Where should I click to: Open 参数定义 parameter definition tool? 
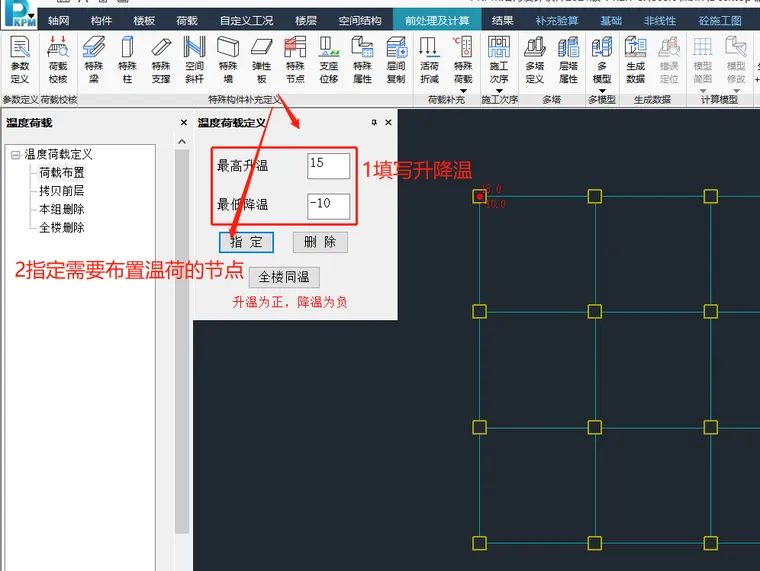pyautogui.click(x=20, y=60)
